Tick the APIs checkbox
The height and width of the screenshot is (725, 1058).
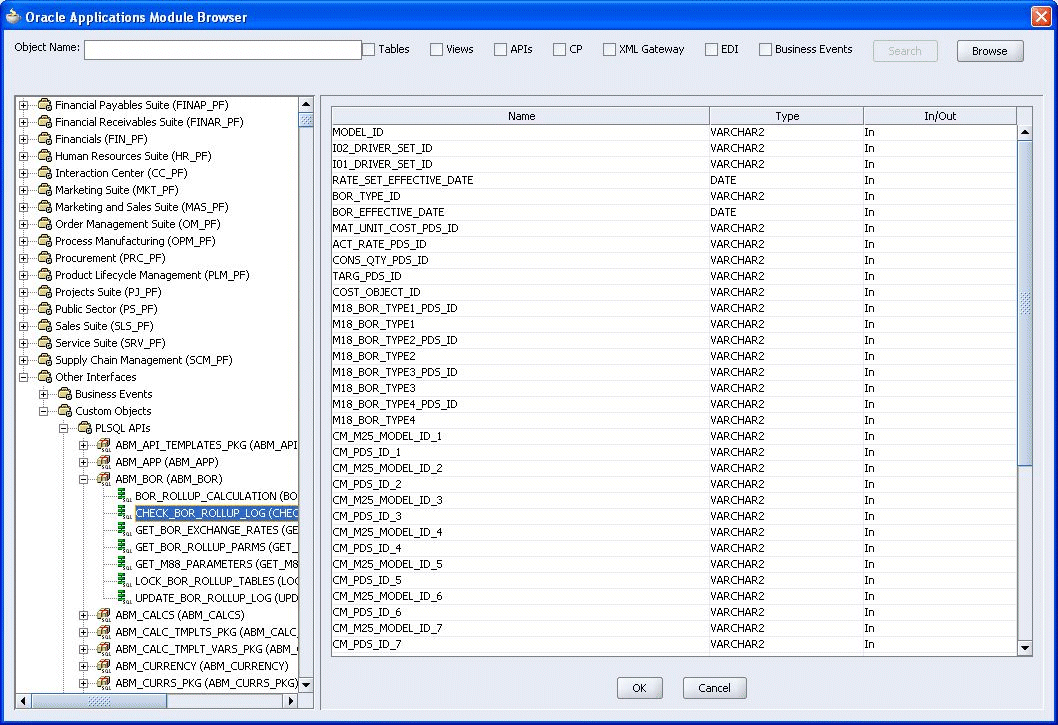(x=501, y=49)
